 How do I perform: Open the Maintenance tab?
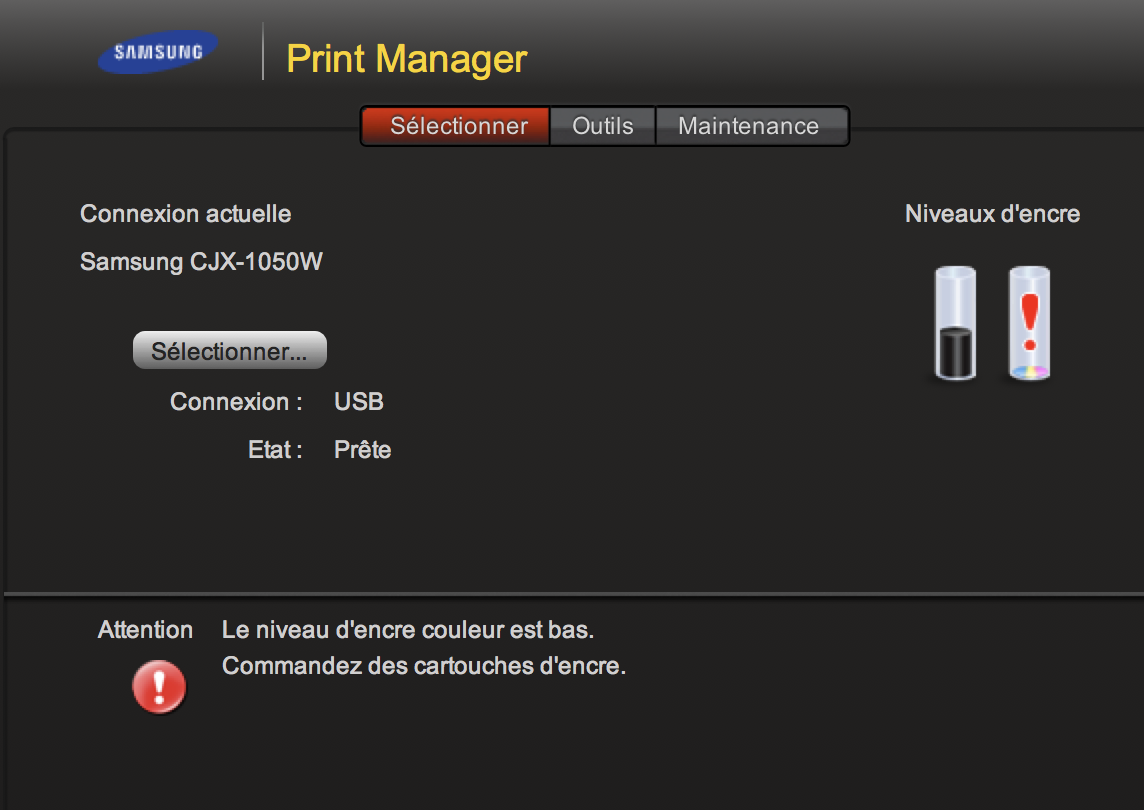pyautogui.click(x=748, y=126)
